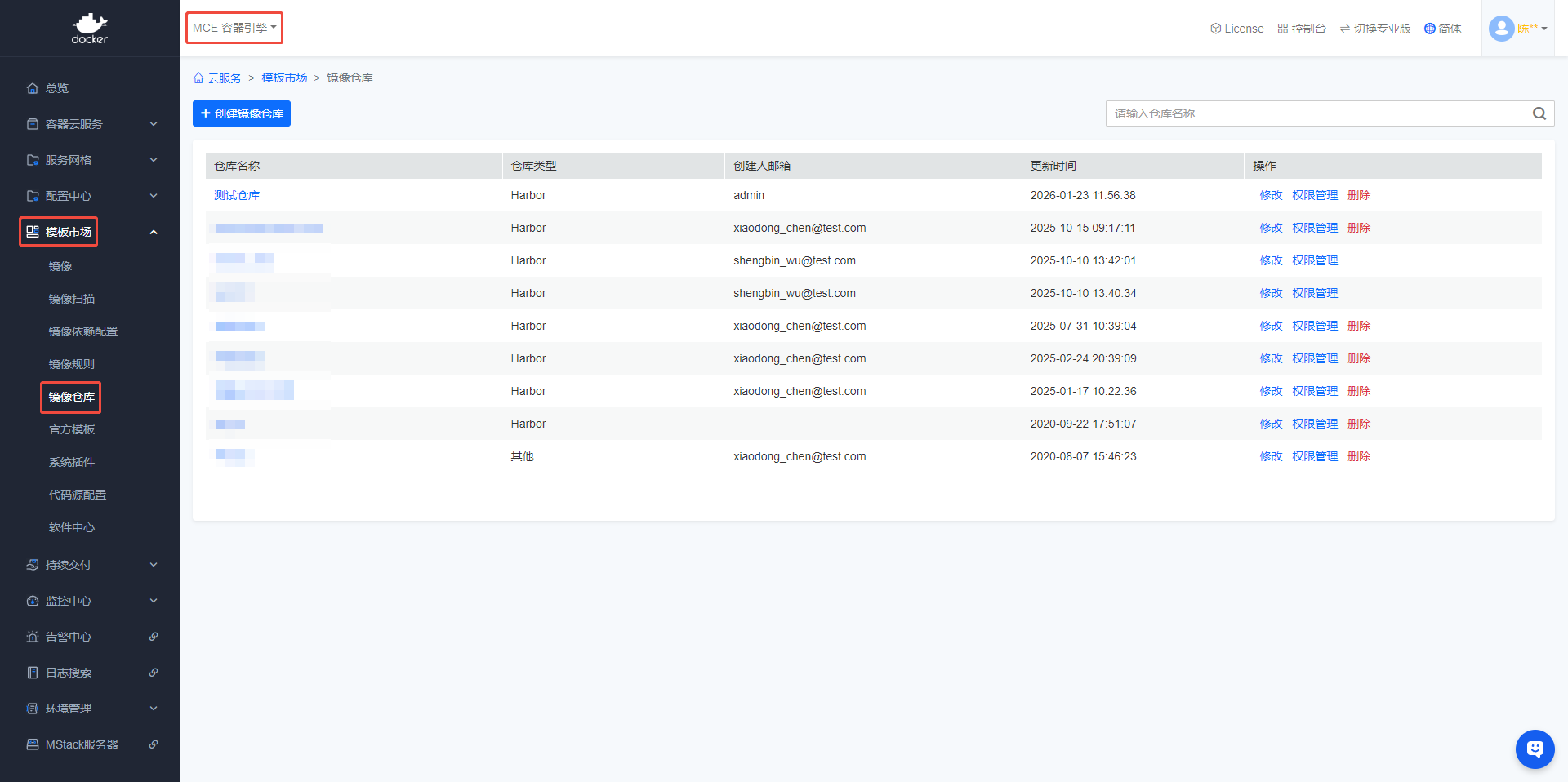Image resolution: width=1568 pixels, height=782 pixels.
Task: Click the home icon in breadcrumb
Action: 198,78
